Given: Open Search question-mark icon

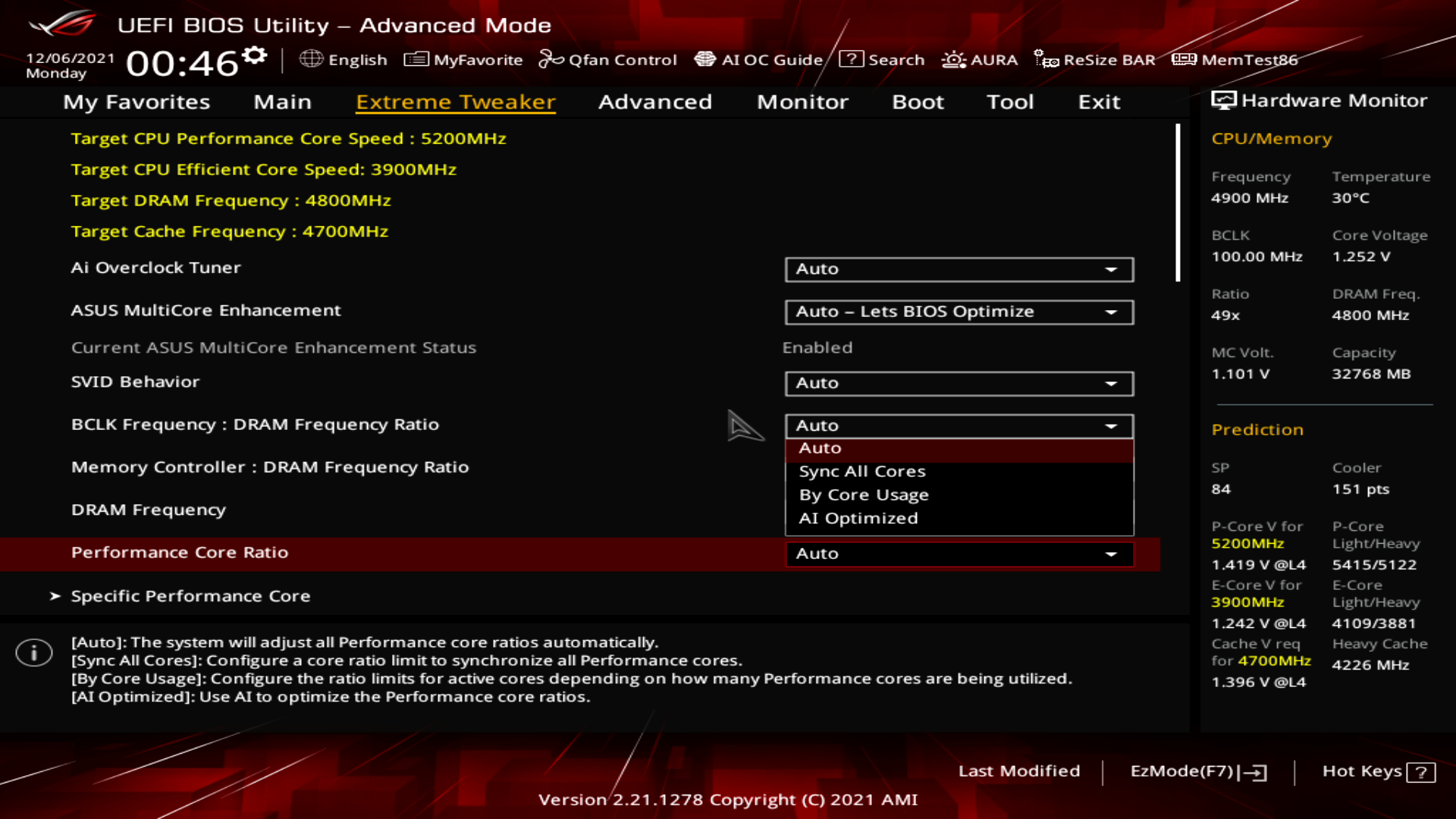Looking at the screenshot, I should pyautogui.click(x=851, y=59).
